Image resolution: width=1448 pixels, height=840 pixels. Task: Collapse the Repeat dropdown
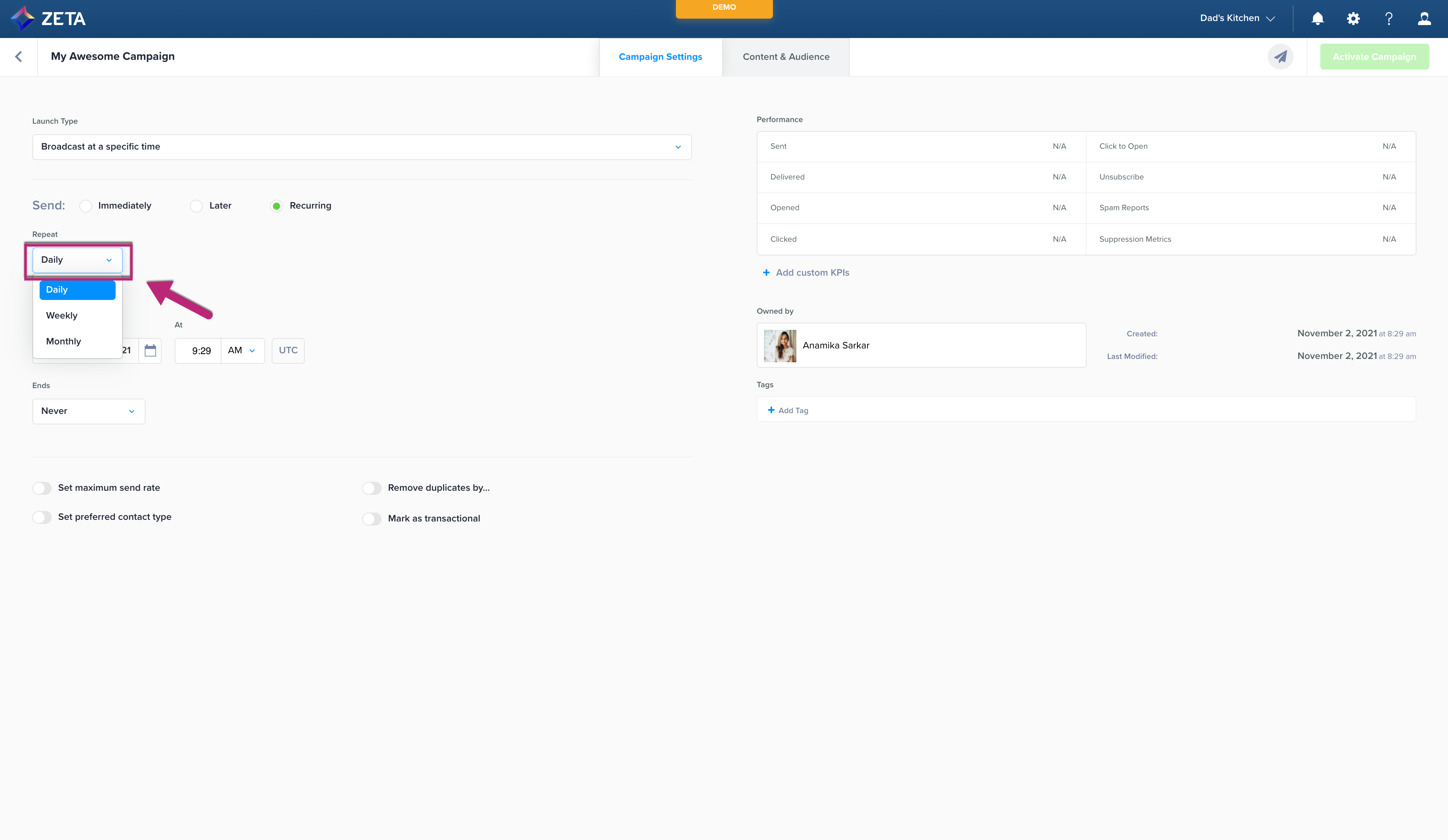tap(78, 260)
